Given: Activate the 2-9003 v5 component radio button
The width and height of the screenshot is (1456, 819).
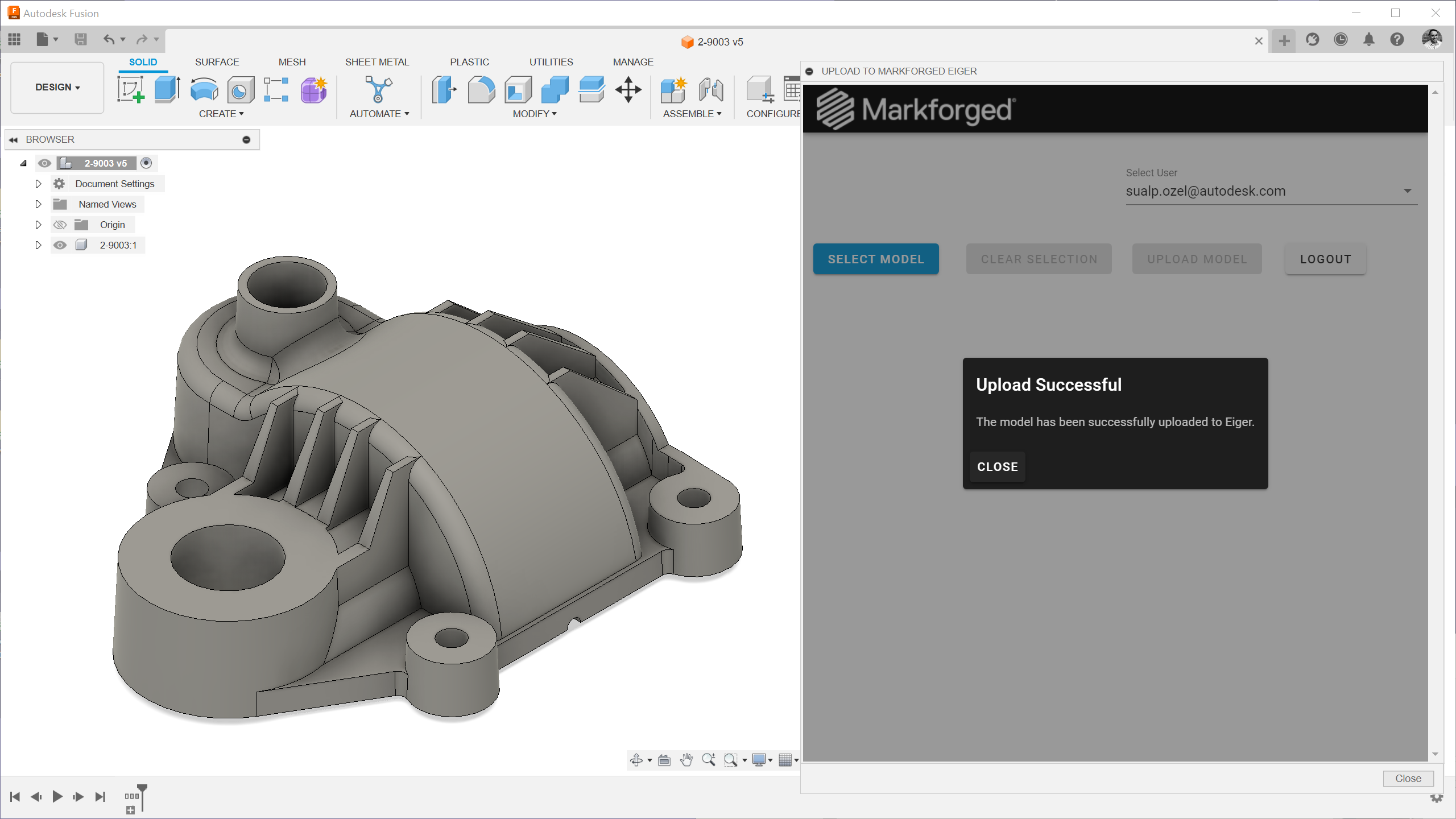Looking at the screenshot, I should click(x=146, y=163).
